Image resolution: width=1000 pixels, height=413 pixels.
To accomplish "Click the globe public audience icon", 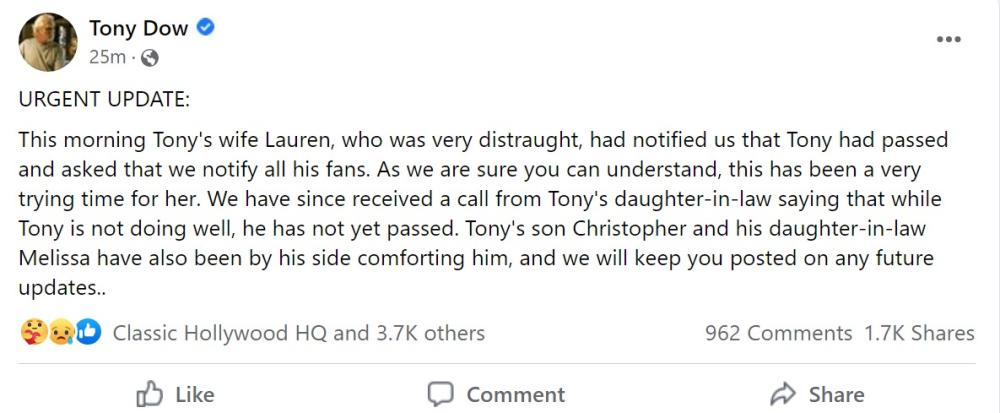I will click(151, 58).
